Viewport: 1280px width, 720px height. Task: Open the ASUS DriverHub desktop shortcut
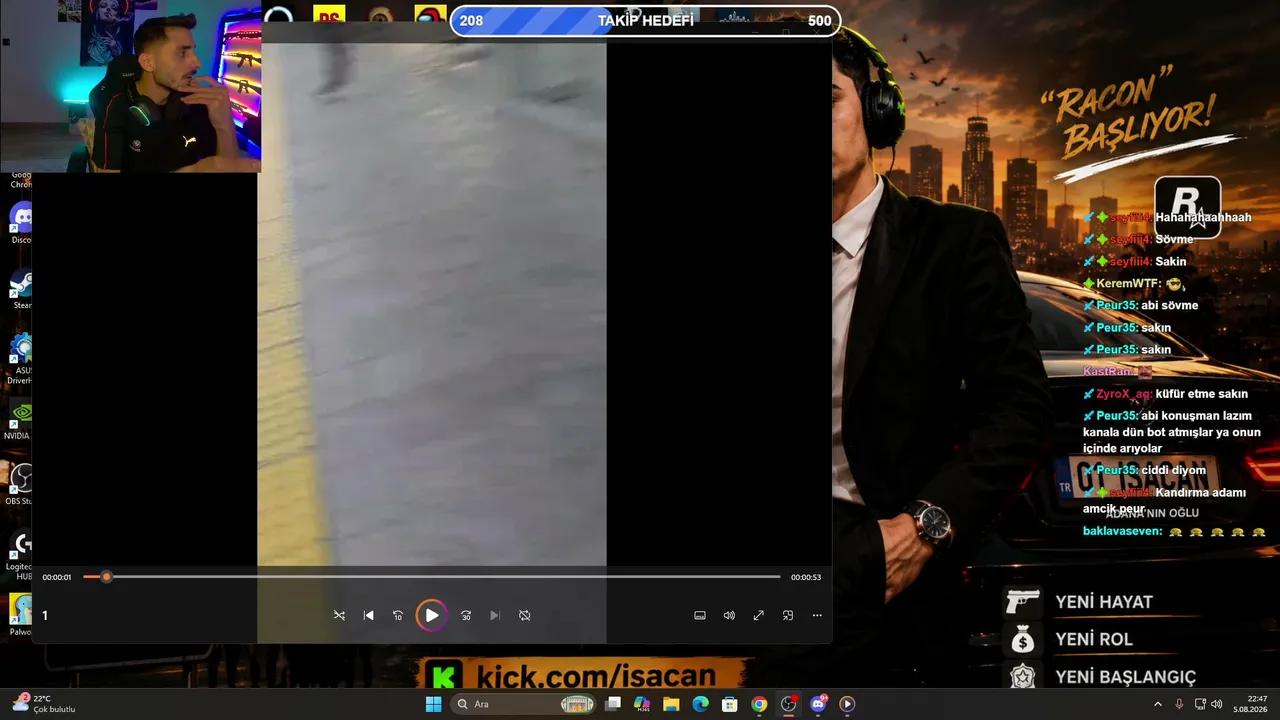click(x=21, y=358)
